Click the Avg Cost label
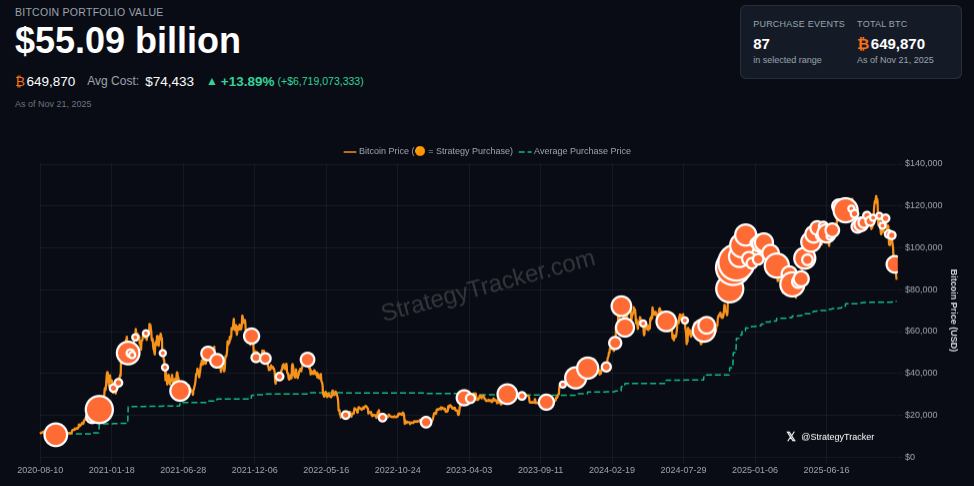 [x=113, y=81]
